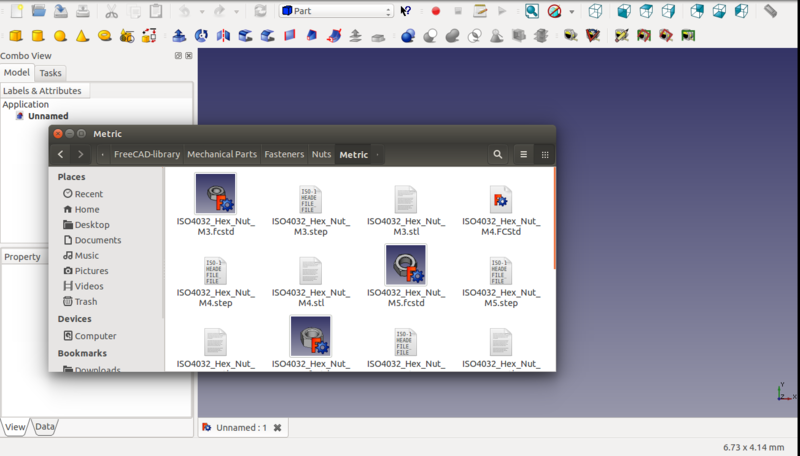Switch to the Data tab
The image size is (800, 456).
45,427
